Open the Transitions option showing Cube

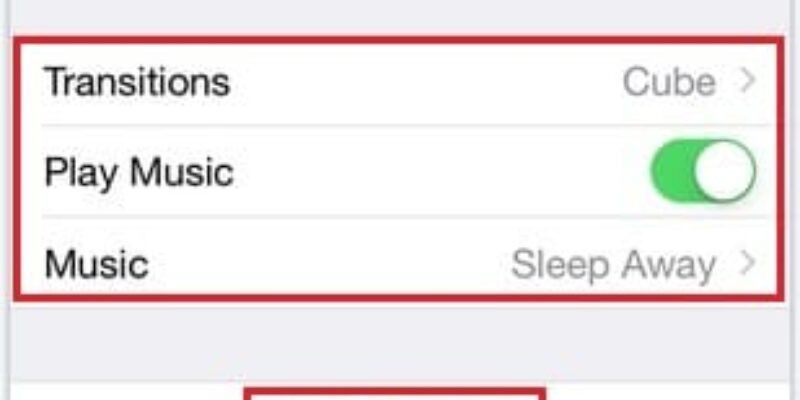[x=400, y=82]
